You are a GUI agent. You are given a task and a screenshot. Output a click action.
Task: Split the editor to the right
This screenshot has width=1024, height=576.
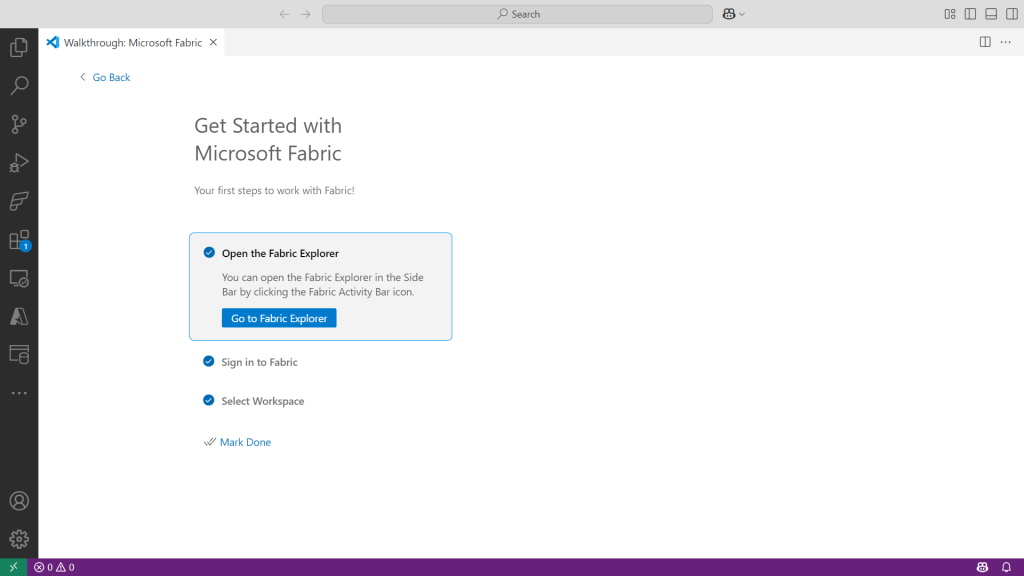point(985,42)
